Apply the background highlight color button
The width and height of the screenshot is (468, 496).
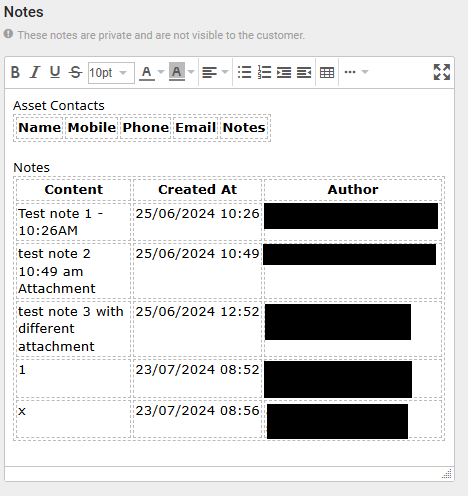click(x=177, y=72)
